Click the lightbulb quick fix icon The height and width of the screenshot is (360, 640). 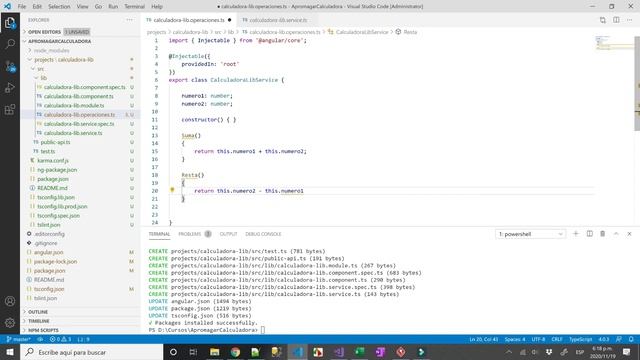coord(172,190)
